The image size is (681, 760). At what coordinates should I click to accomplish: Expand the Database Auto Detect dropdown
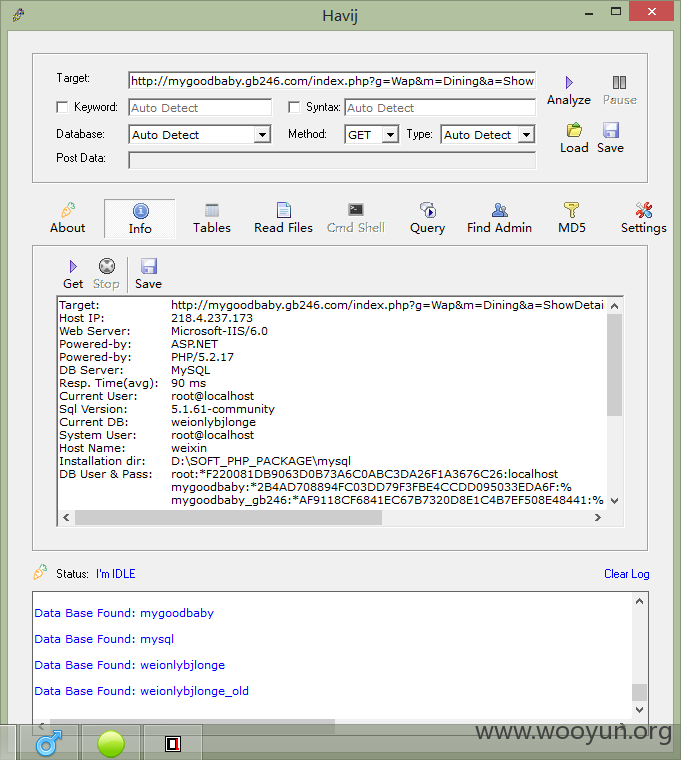pos(262,134)
